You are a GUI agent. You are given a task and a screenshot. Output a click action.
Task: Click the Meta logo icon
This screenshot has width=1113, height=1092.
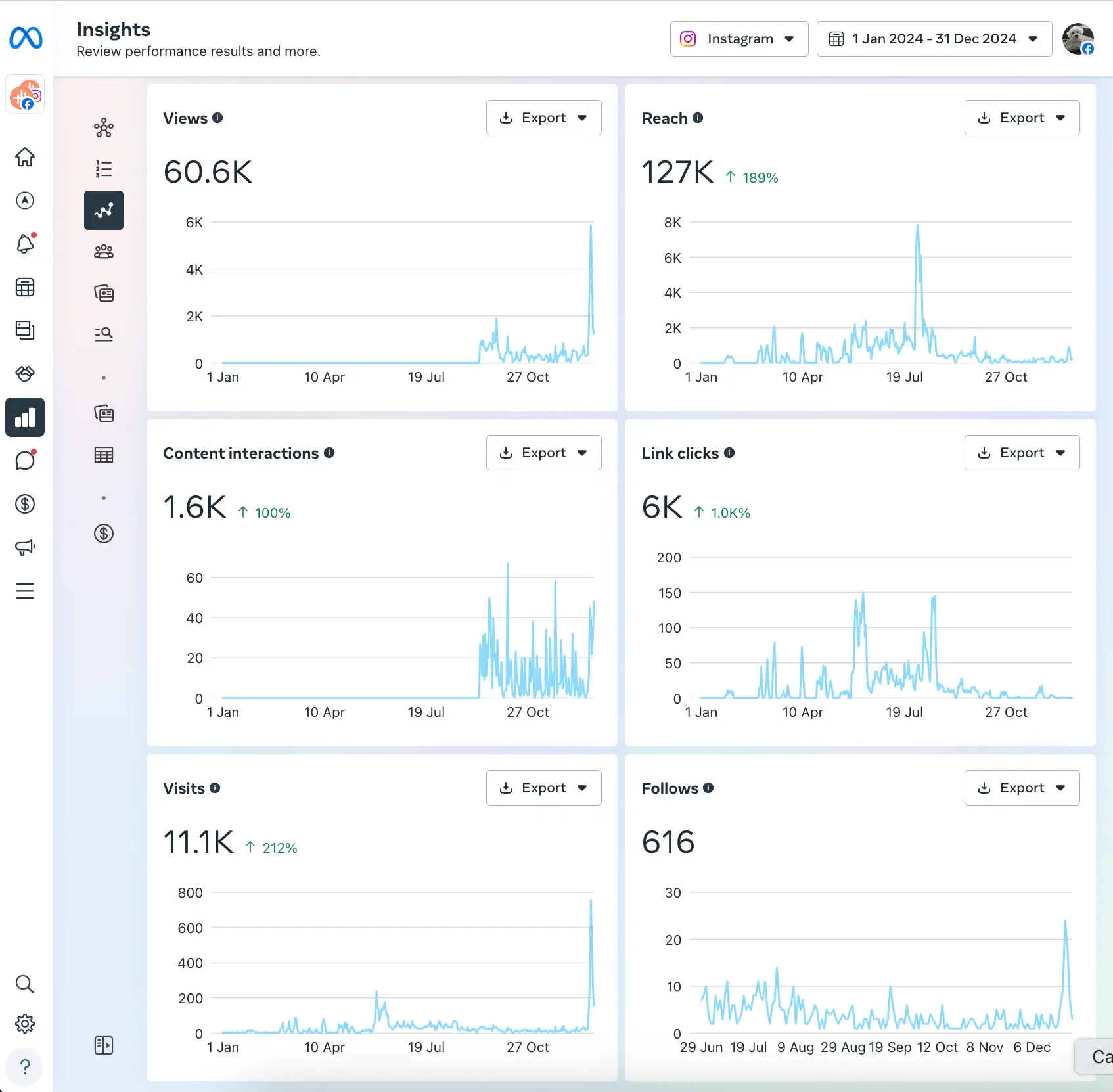point(26,38)
